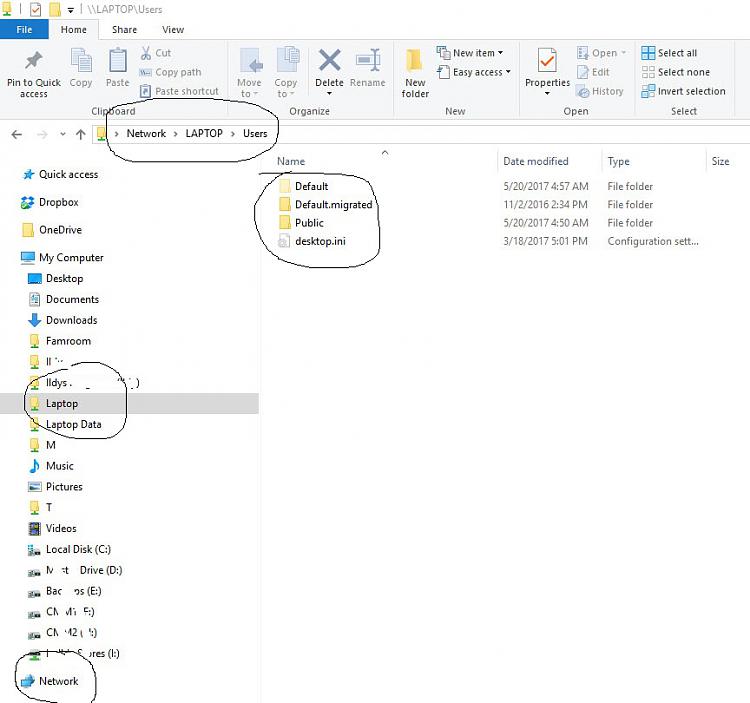
Task: Go back with the back arrow
Action: (17, 134)
